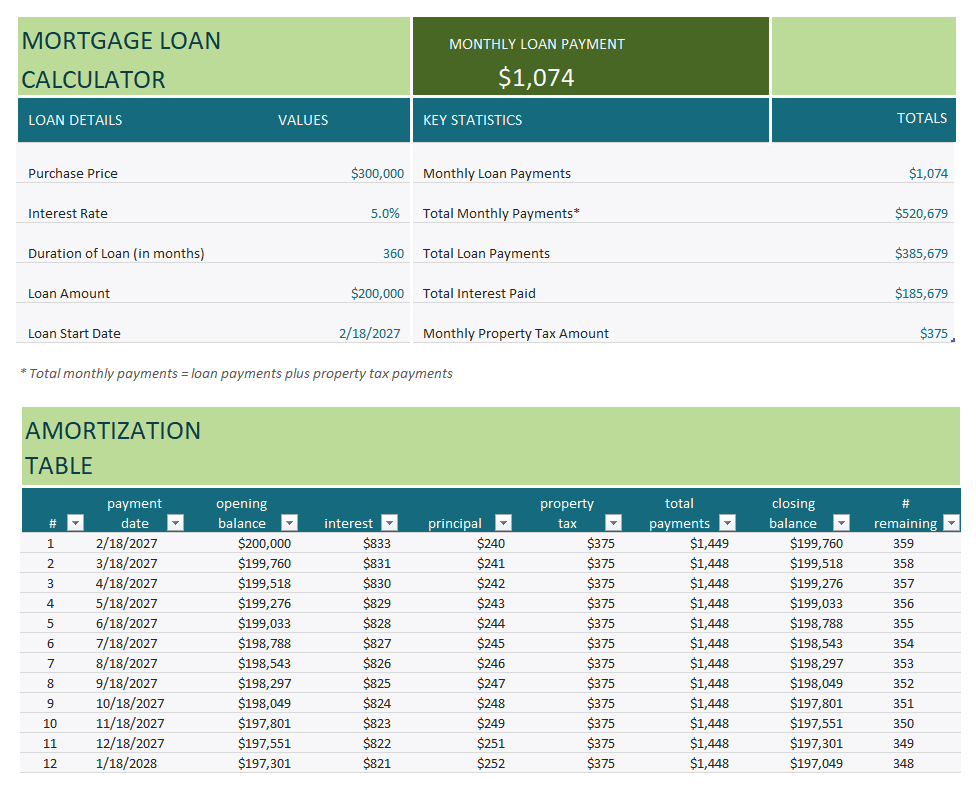Click the closing balance $199,760 in row 1

pos(817,543)
